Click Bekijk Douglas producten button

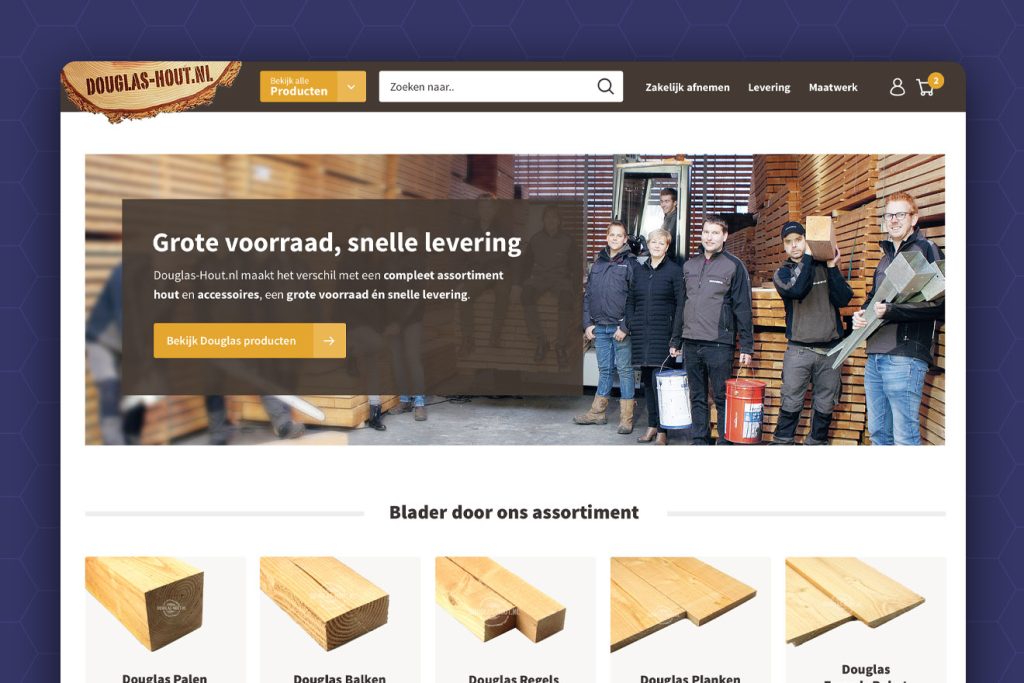pyautogui.click(x=249, y=340)
